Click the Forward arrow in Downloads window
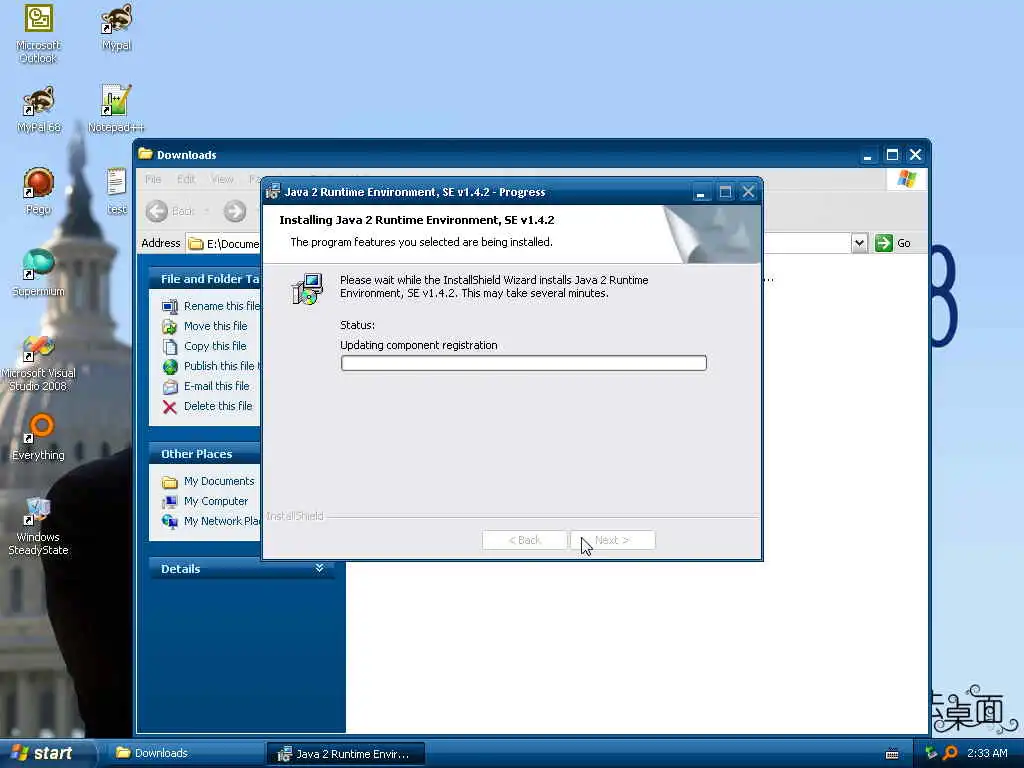The height and width of the screenshot is (768, 1024). [235, 211]
